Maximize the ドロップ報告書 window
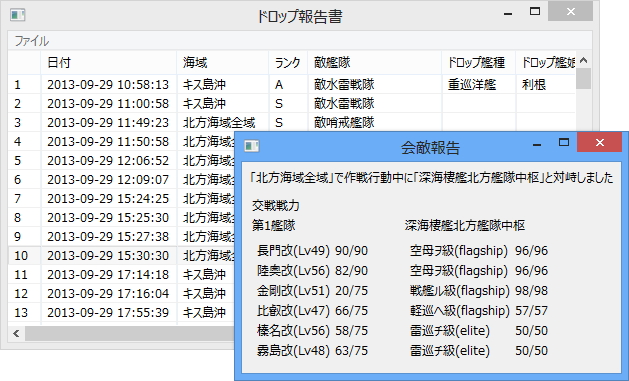The image size is (629, 381). point(535,12)
